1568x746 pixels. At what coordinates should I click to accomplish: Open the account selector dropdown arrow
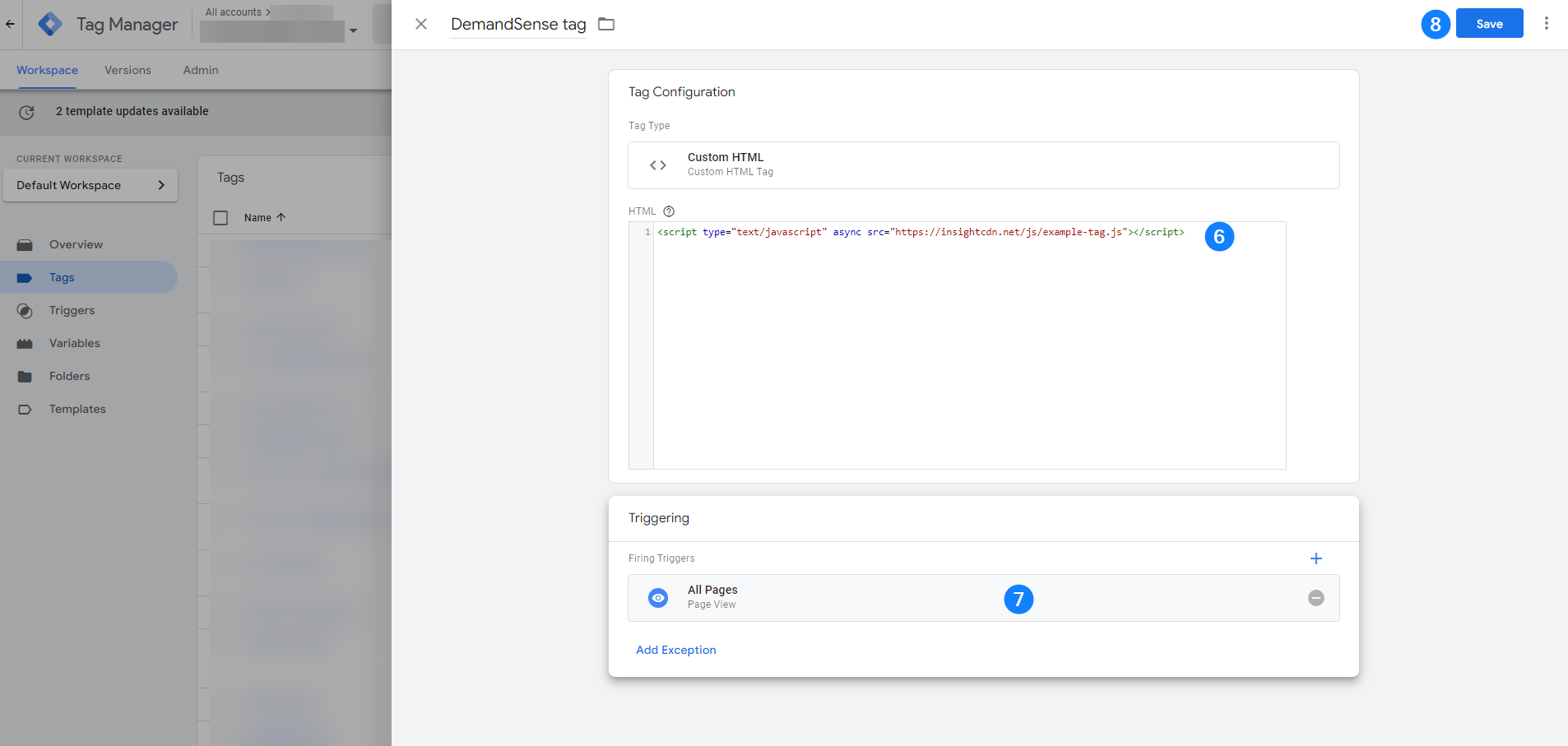[353, 31]
